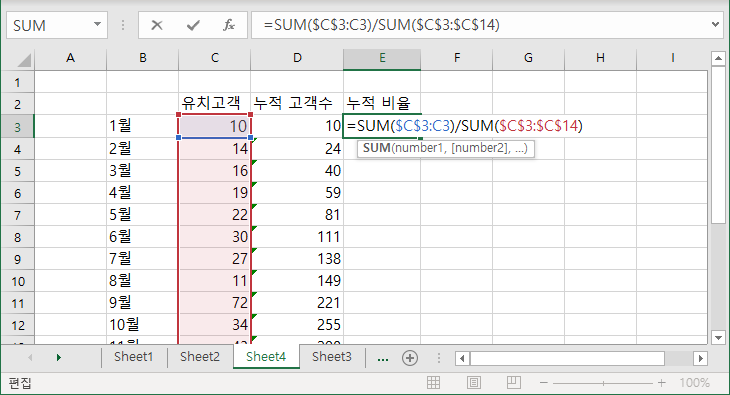Select column H header

coord(601,58)
